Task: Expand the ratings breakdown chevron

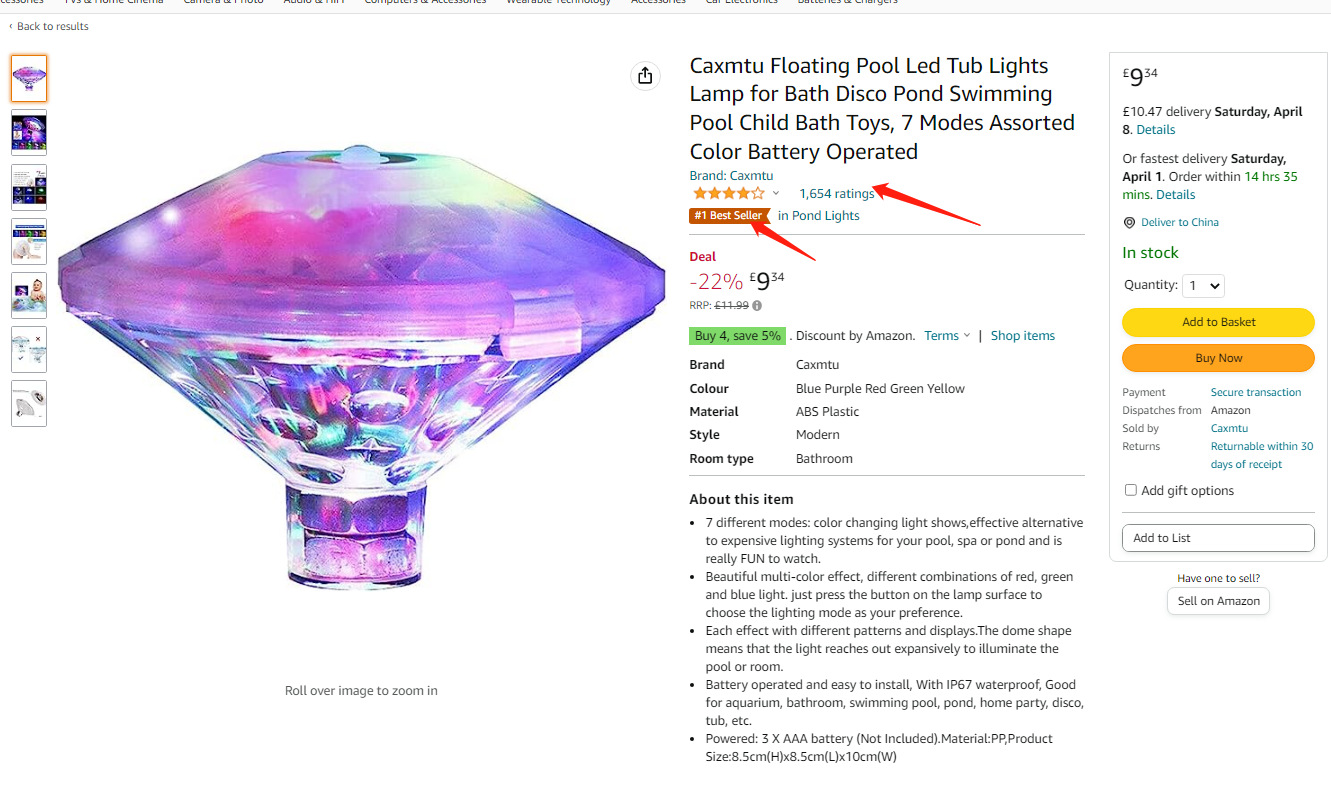Action: tap(776, 194)
